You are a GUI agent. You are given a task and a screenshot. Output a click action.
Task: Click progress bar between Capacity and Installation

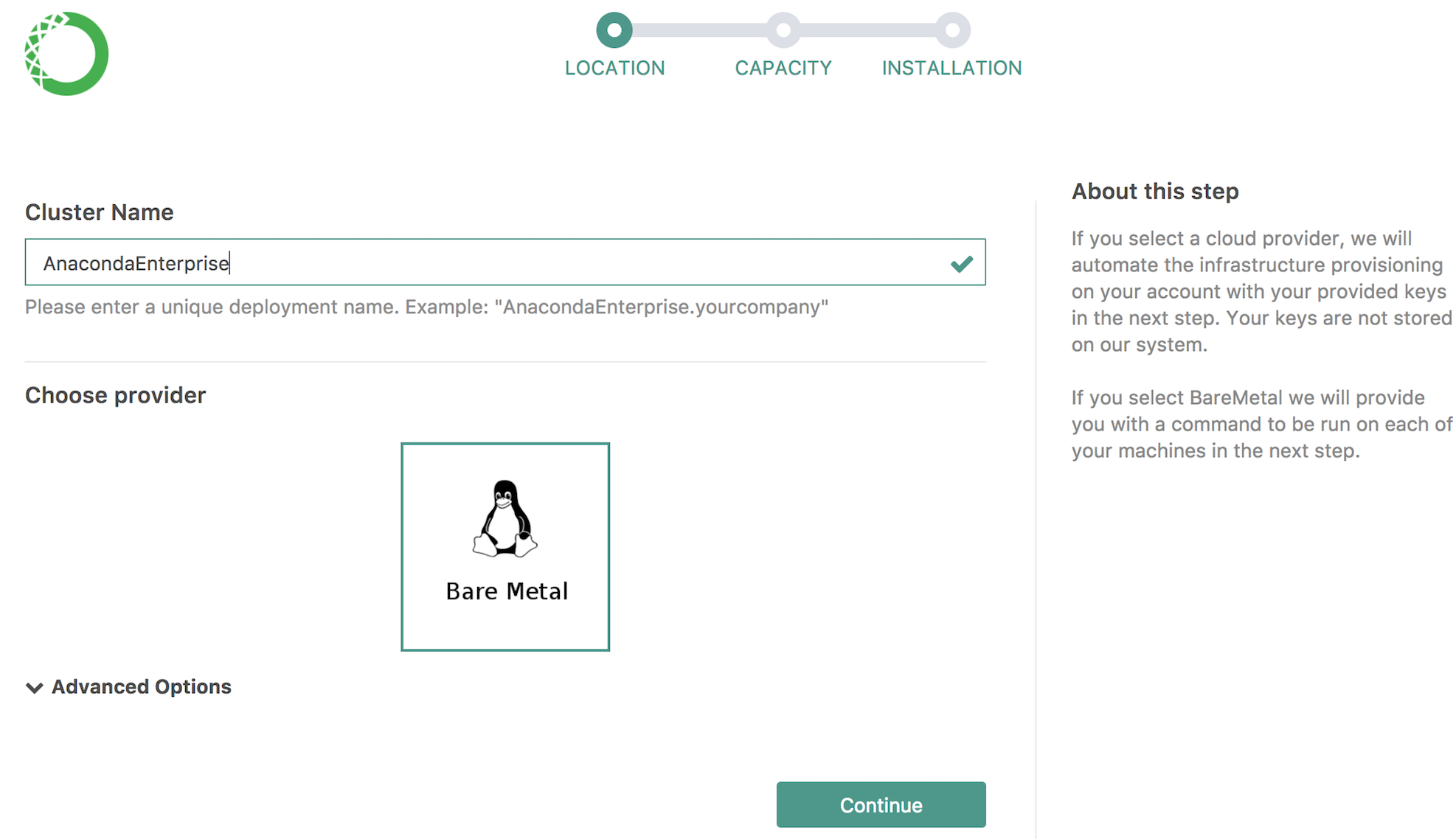click(867, 30)
